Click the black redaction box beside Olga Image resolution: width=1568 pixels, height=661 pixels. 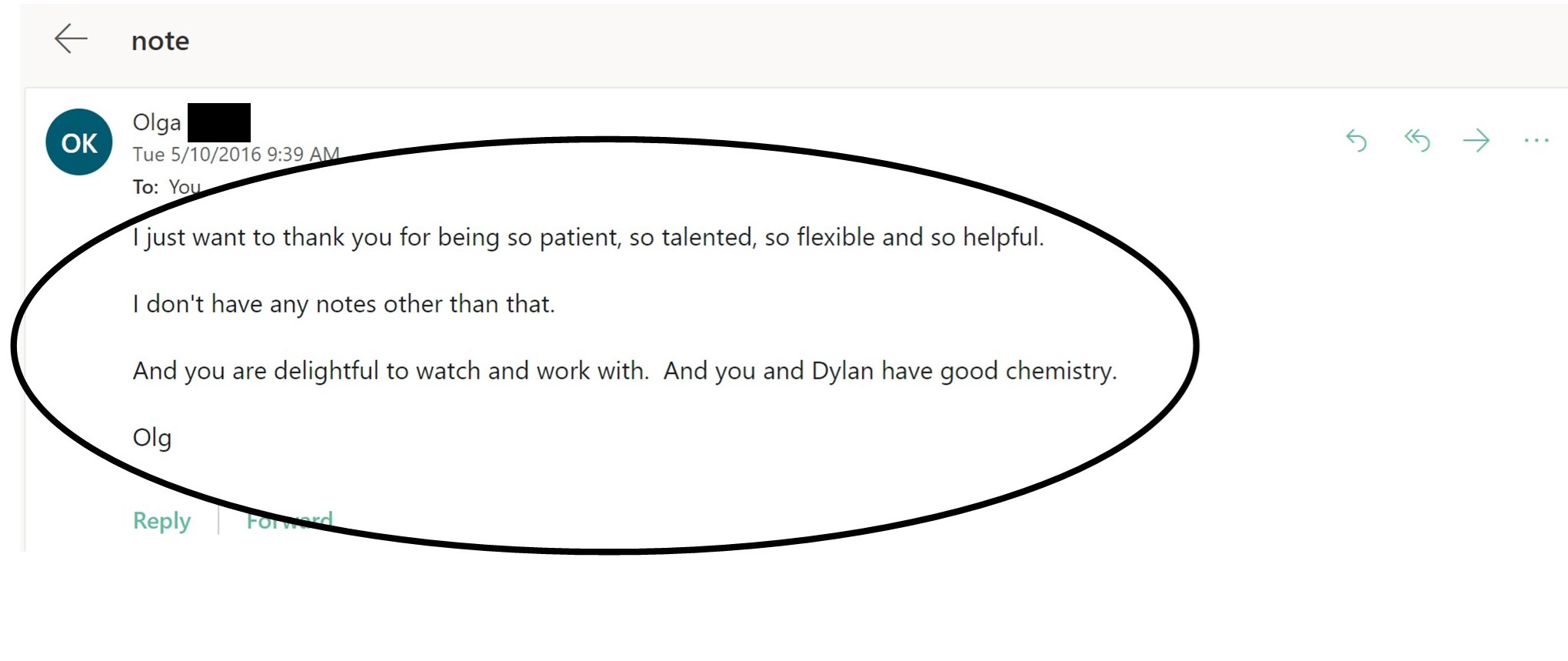pos(219,122)
